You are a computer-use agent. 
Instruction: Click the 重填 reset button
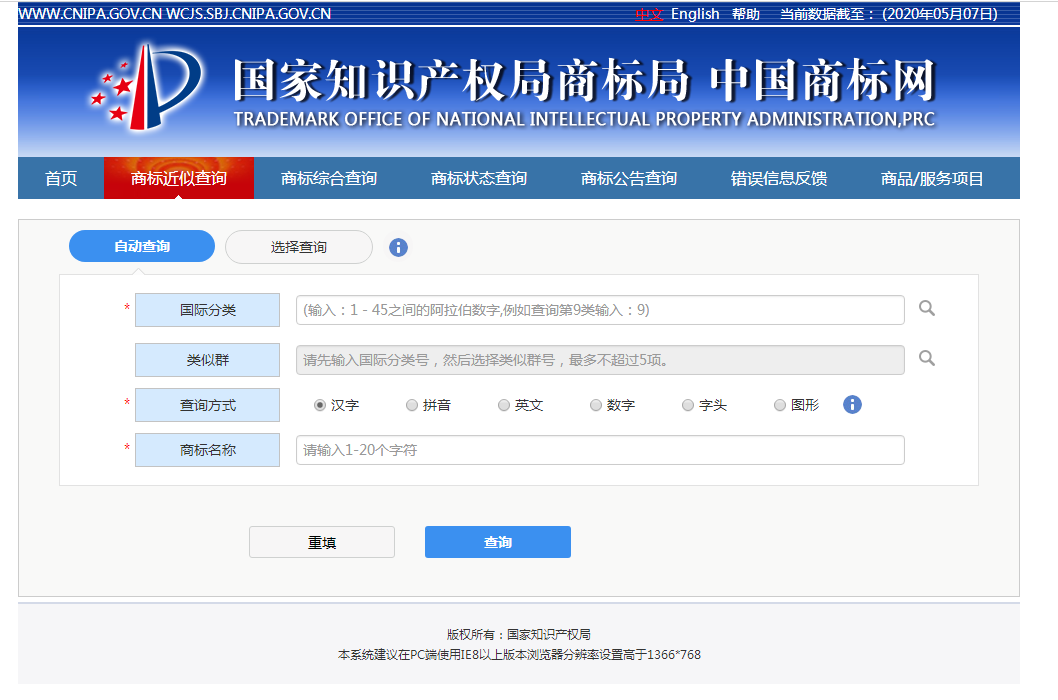(322, 542)
